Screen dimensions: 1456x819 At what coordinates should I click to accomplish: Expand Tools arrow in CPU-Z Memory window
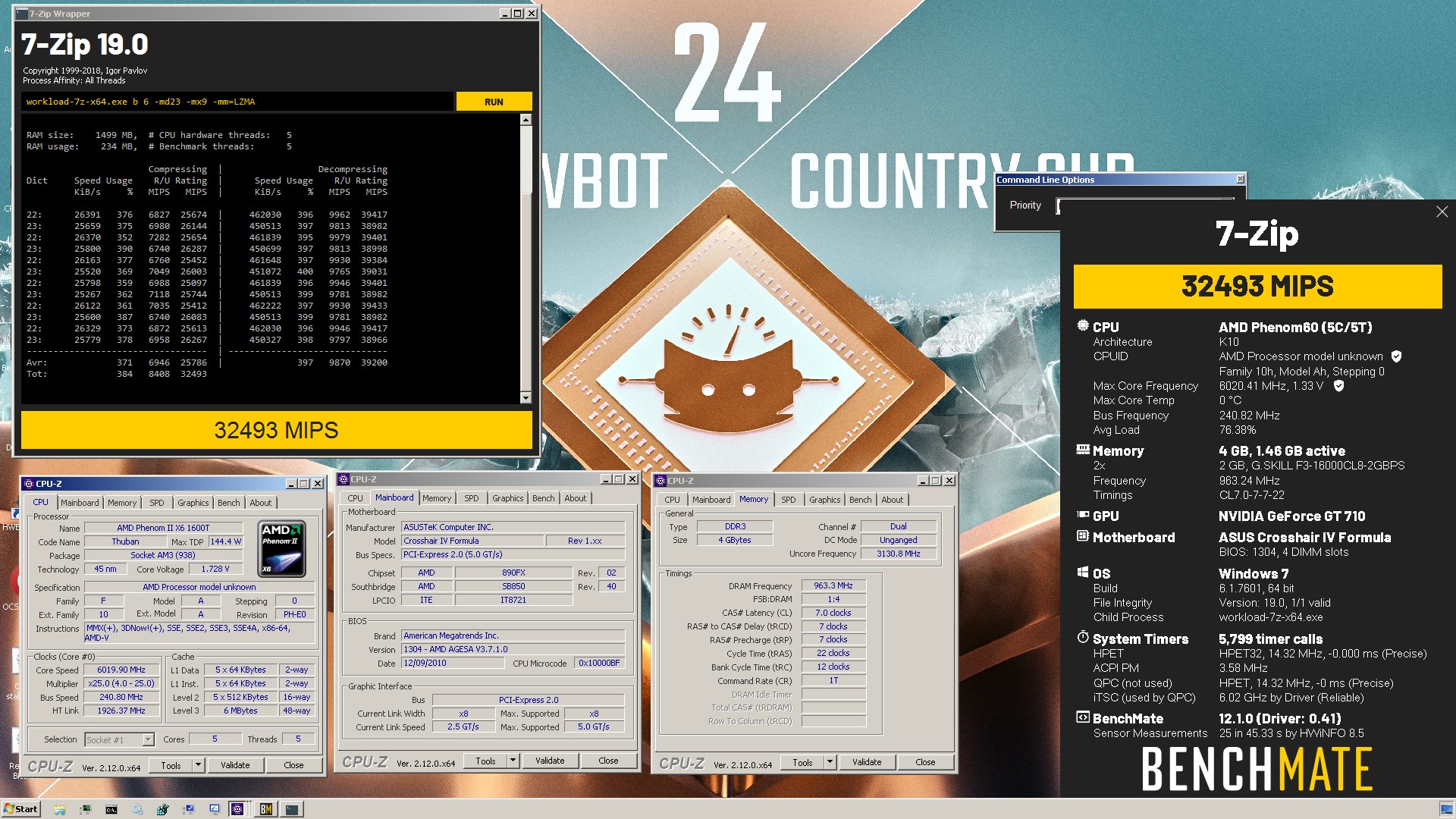tap(830, 762)
